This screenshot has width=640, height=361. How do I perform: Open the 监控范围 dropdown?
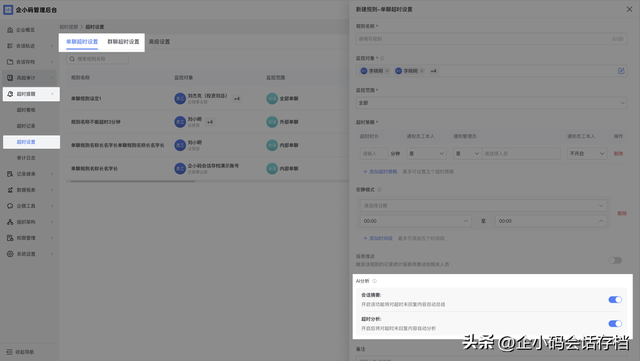tap(491, 103)
